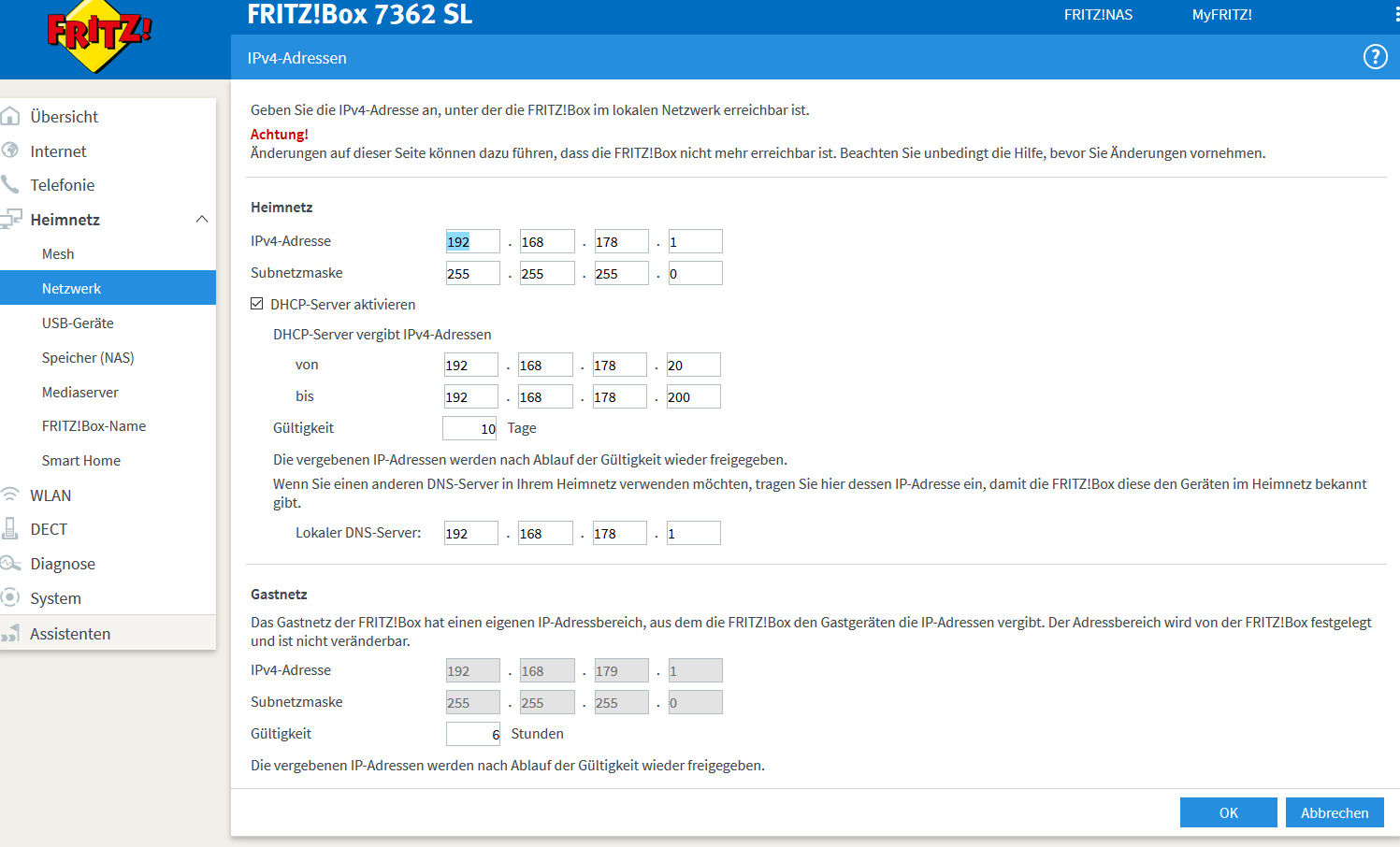Click Lokaler DNS-Server first octet field
Screen dimensions: 1400x847
tap(470, 533)
